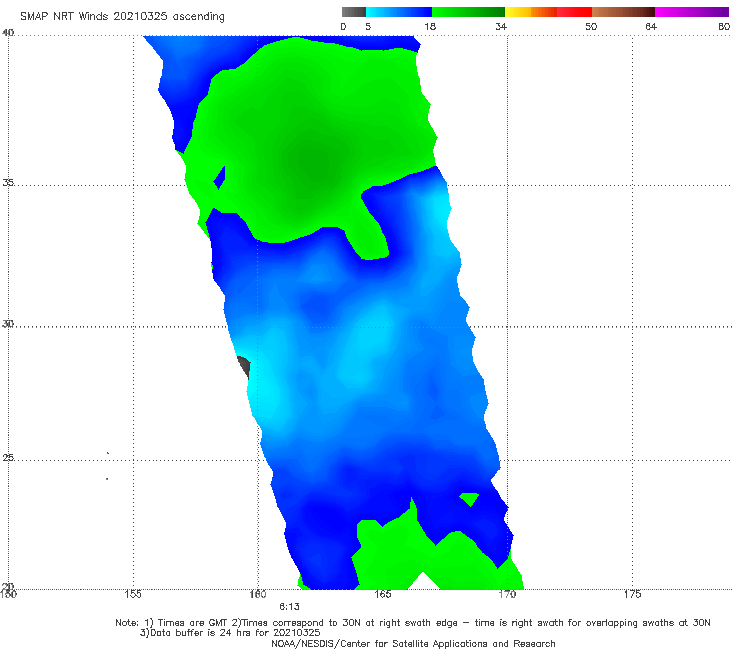Click the dark gray low-wind patch on the swath edge
740x650 pixels.
(244, 367)
